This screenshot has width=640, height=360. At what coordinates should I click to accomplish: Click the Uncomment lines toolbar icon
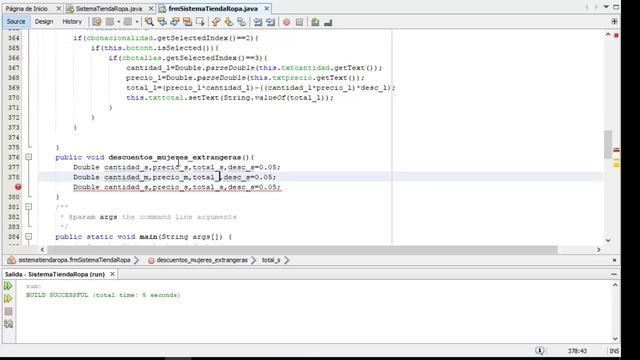pos(328,22)
